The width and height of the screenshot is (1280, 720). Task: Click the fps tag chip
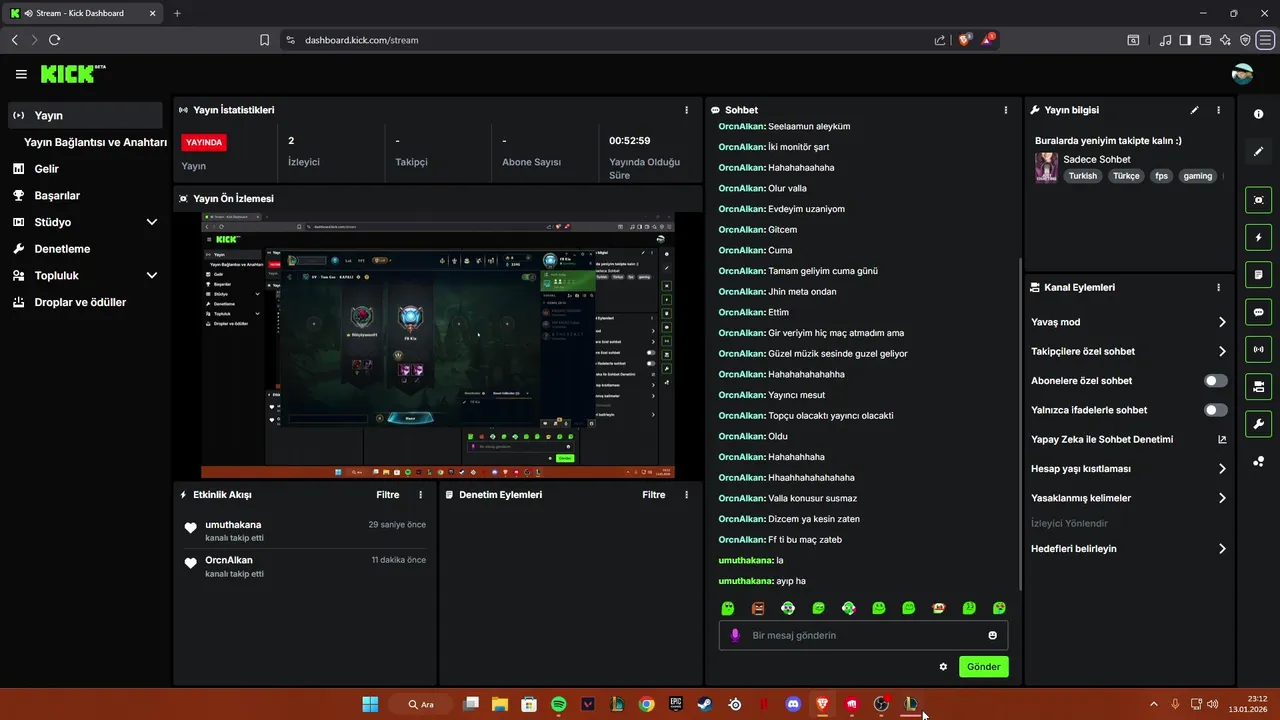(x=1161, y=176)
